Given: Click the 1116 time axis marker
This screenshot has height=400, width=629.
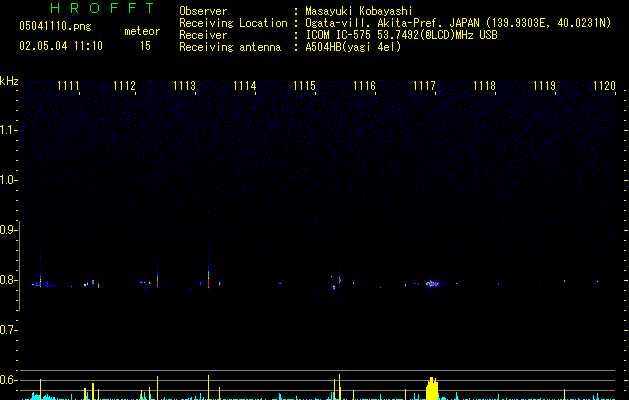Looking at the screenshot, I should pyautogui.click(x=364, y=86).
